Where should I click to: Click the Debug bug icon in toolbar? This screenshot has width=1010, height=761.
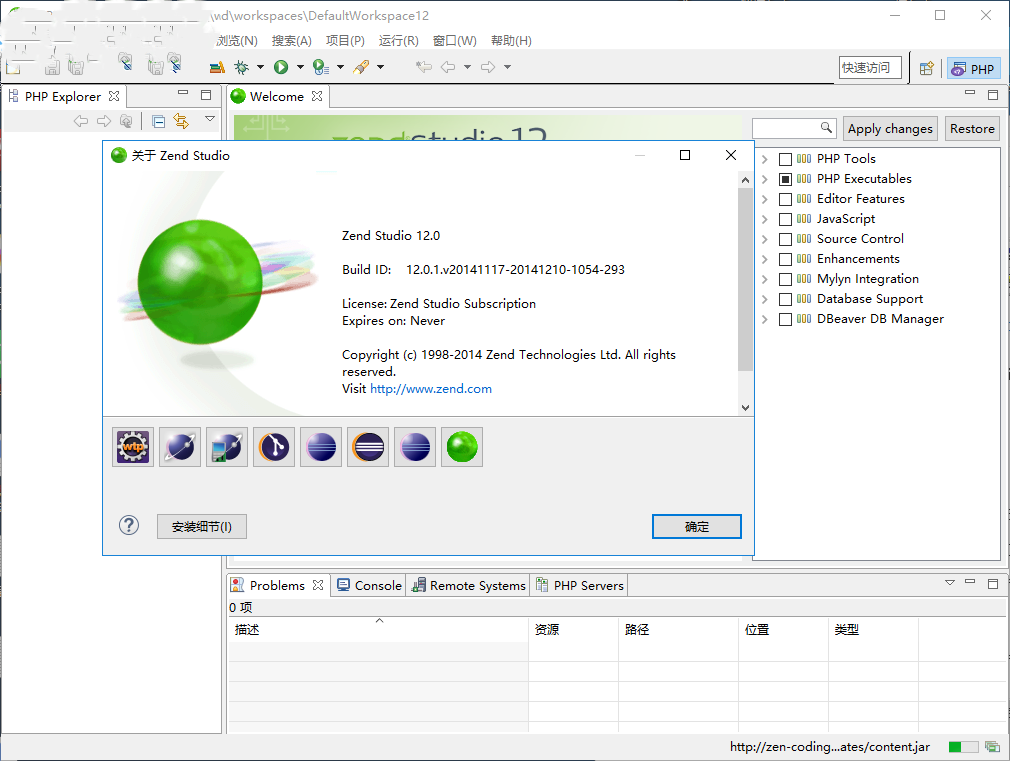[242, 67]
